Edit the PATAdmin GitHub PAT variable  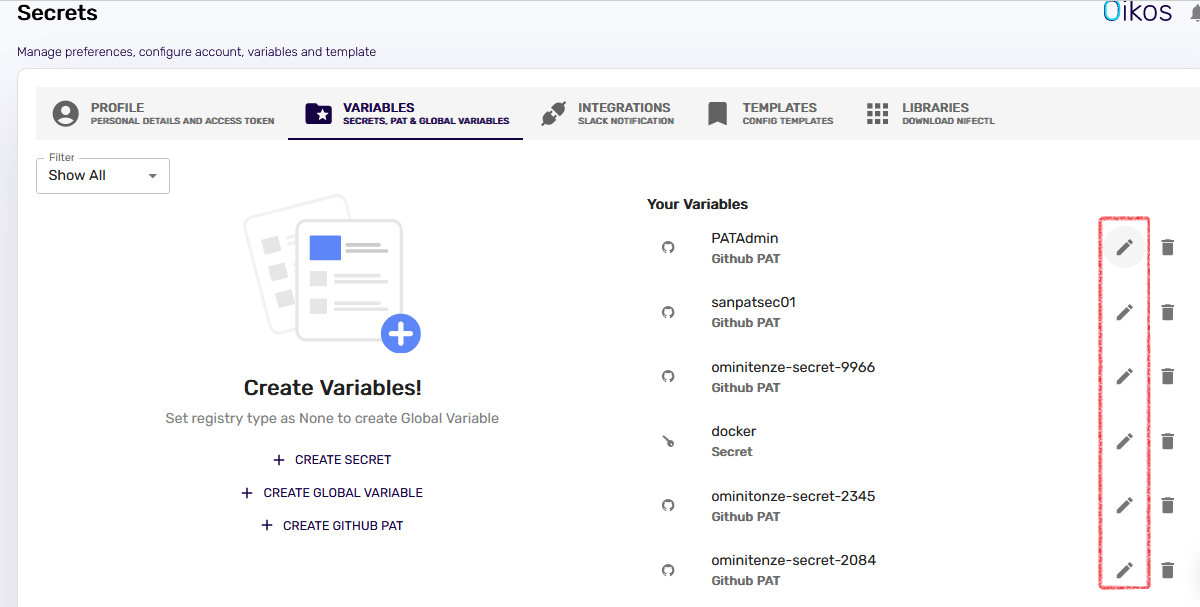[x=1124, y=246]
